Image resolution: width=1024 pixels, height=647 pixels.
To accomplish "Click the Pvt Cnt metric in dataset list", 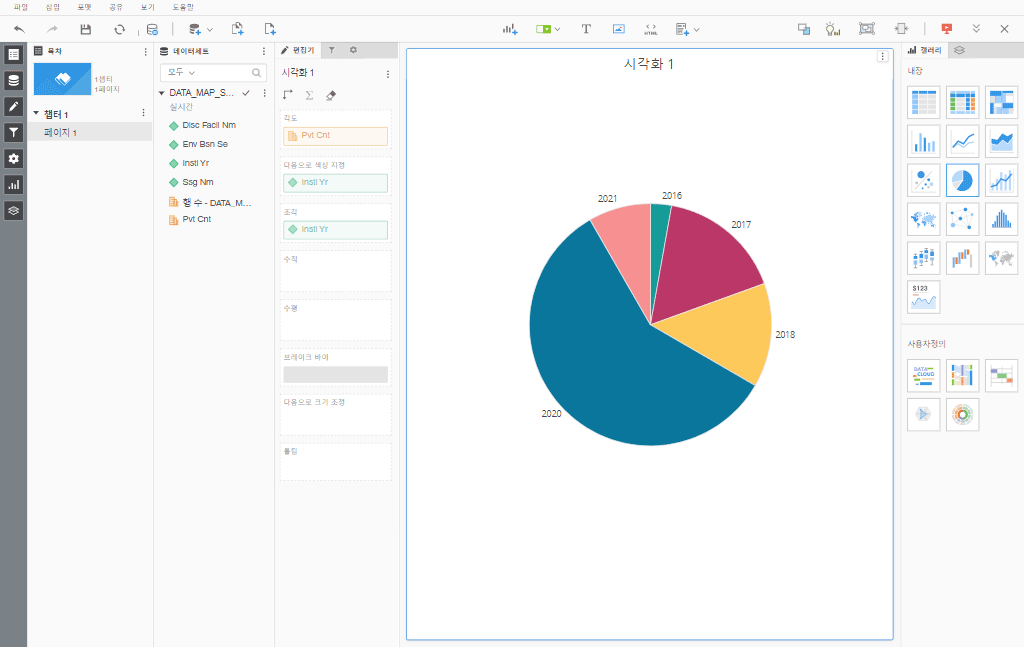I will coord(196,219).
